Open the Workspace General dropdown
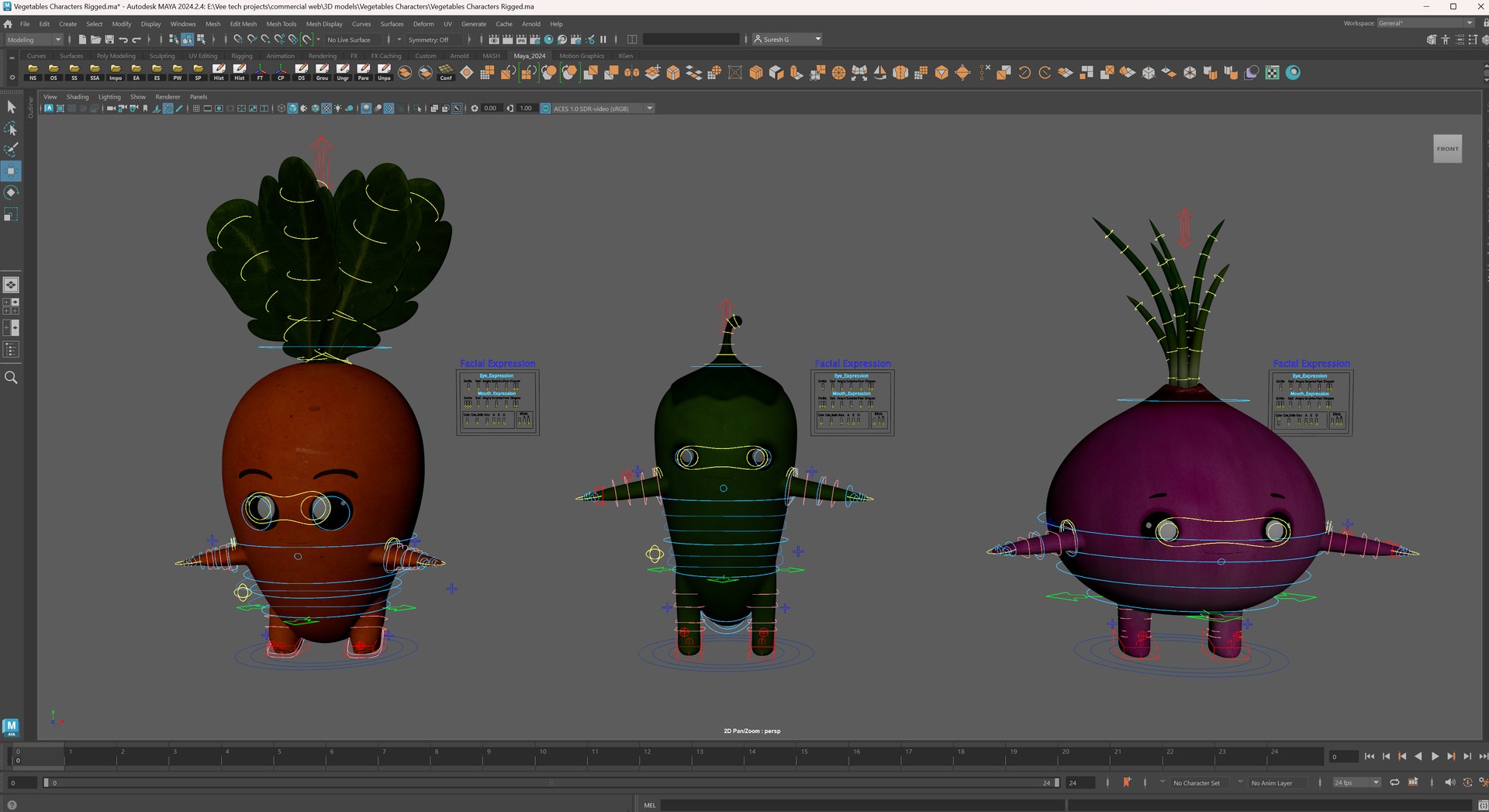The width and height of the screenshot is (1489, 812). tap(1426, 23)
